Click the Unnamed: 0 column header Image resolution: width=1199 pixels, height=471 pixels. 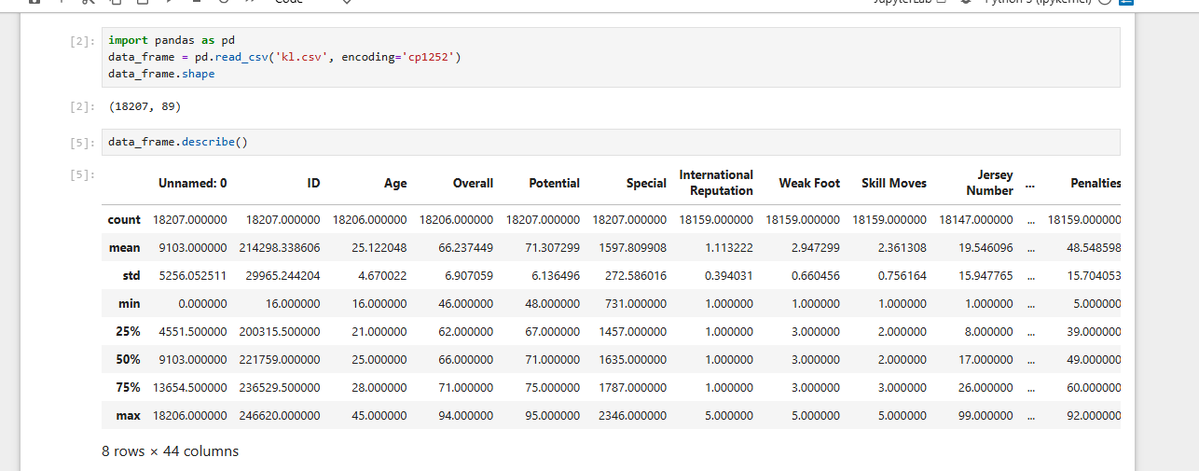[x=192, y=184]
